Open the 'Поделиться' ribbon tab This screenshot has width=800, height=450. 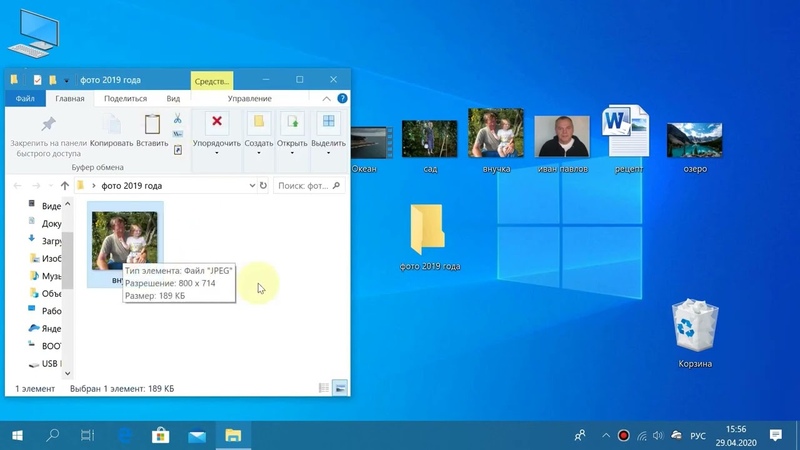point(125,99)
